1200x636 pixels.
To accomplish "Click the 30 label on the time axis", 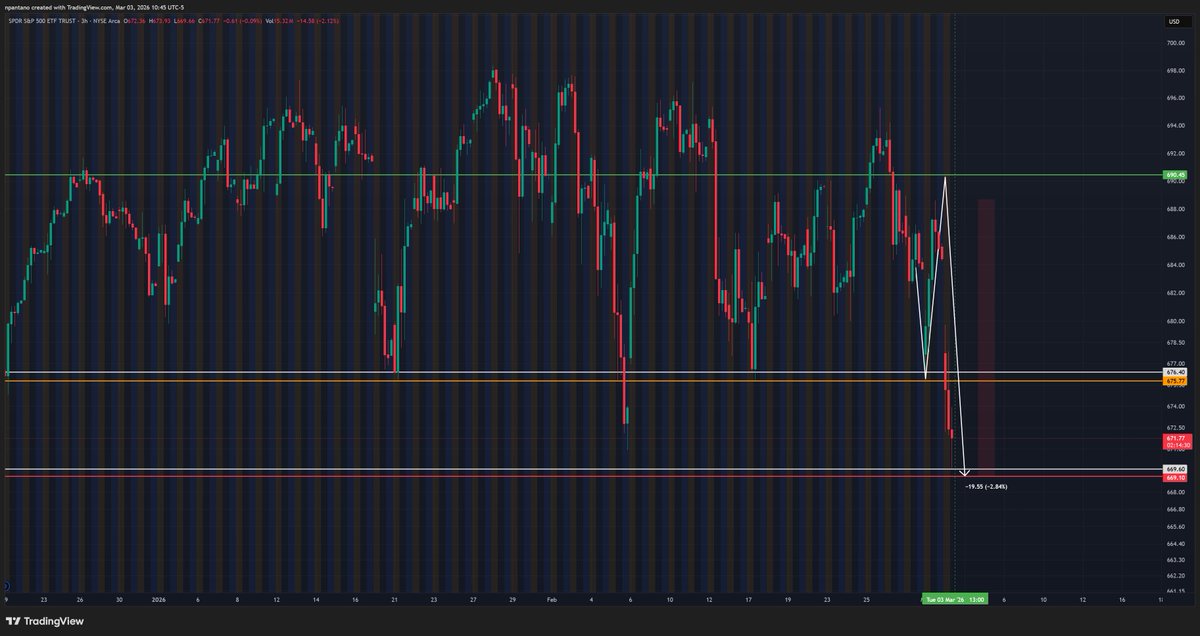I will pos(119,600).
